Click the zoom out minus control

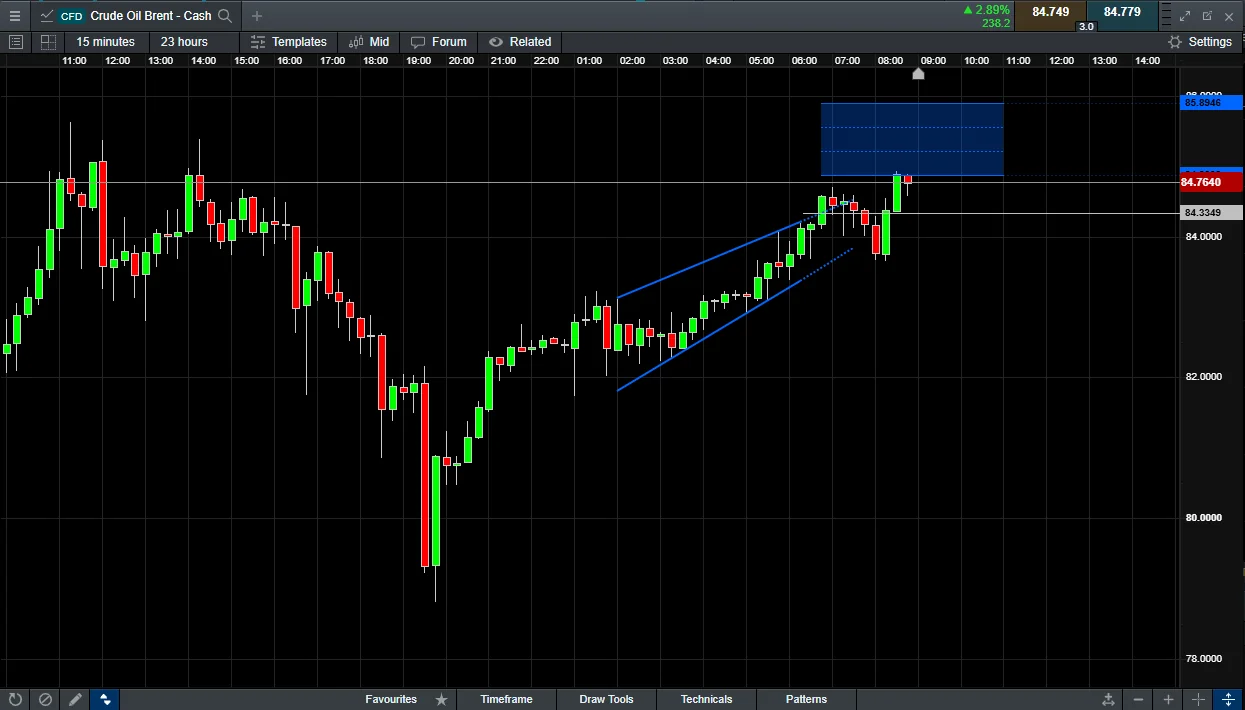(1138, 699)
